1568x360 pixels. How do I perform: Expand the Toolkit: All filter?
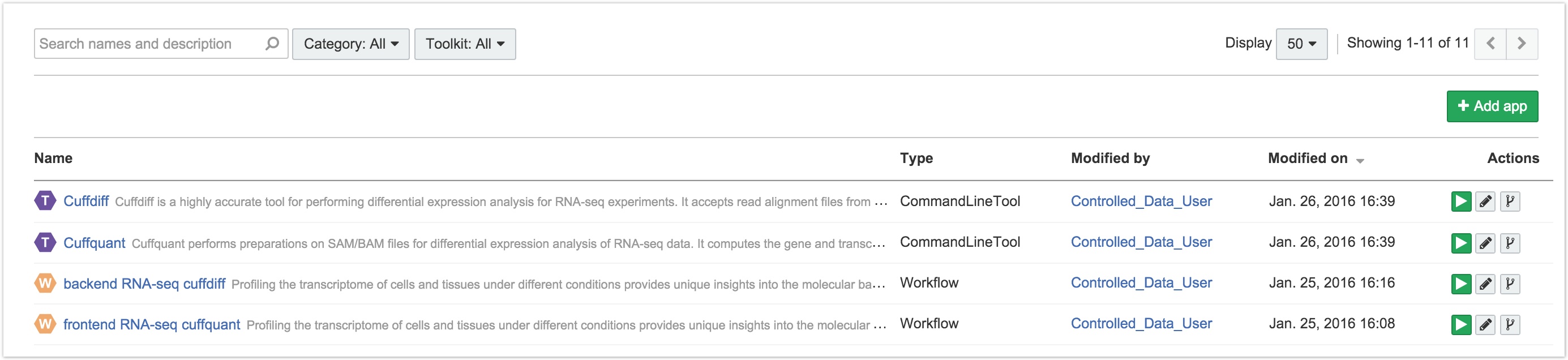pyautogui.click(x=465, y=44)
